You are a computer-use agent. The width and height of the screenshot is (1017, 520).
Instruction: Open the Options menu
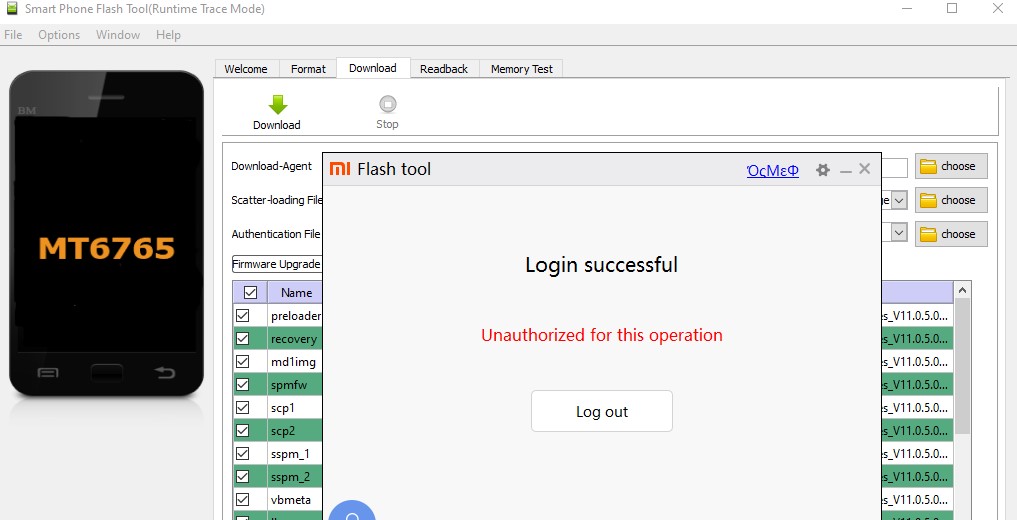click(x=59, y=35)
